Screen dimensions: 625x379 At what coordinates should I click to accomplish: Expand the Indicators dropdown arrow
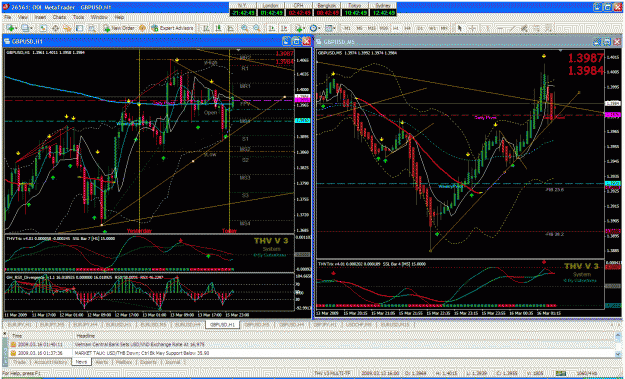click(x=305, y=28)
